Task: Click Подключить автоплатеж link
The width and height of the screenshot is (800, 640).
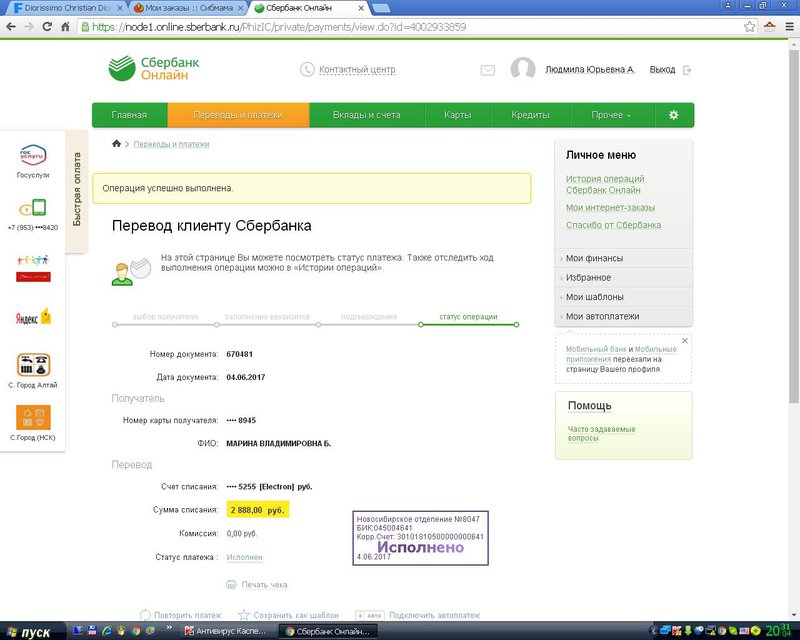Action: tap(434, 615)
